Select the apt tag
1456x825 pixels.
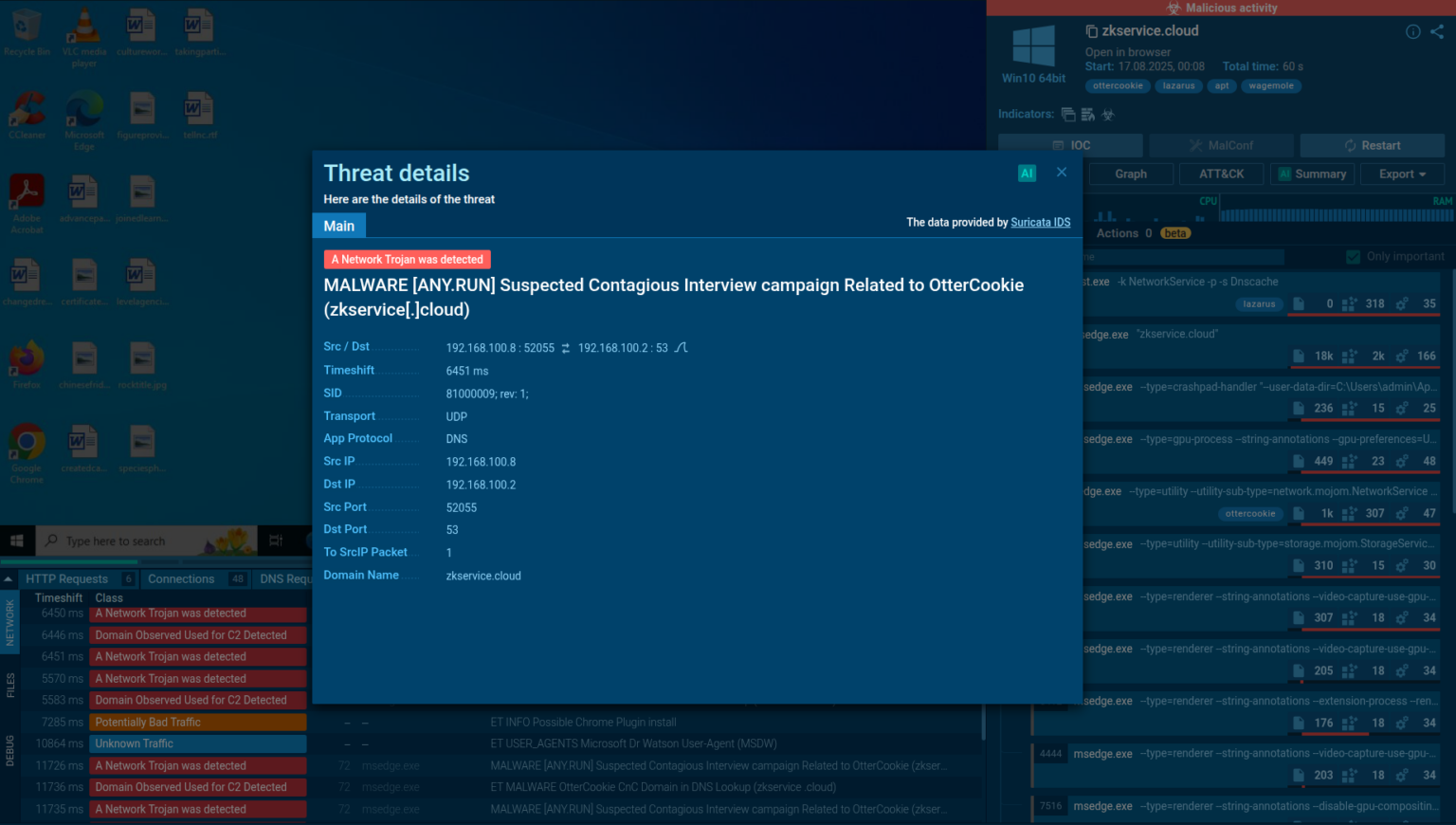(1222, 86)
